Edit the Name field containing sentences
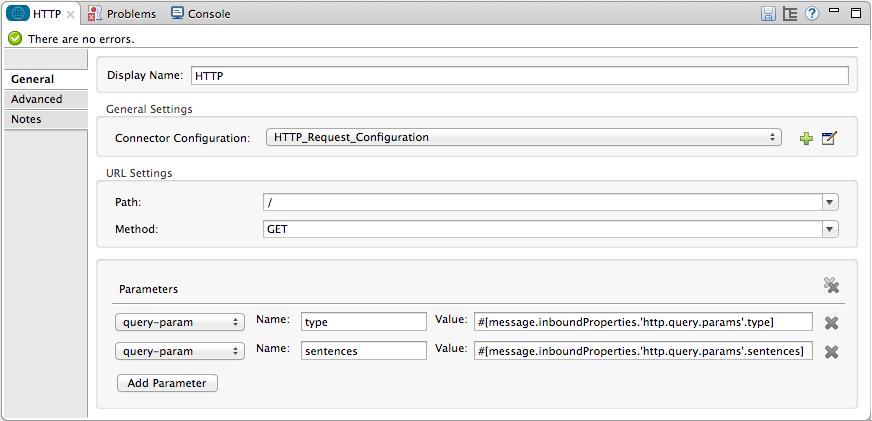 (364, 351)
